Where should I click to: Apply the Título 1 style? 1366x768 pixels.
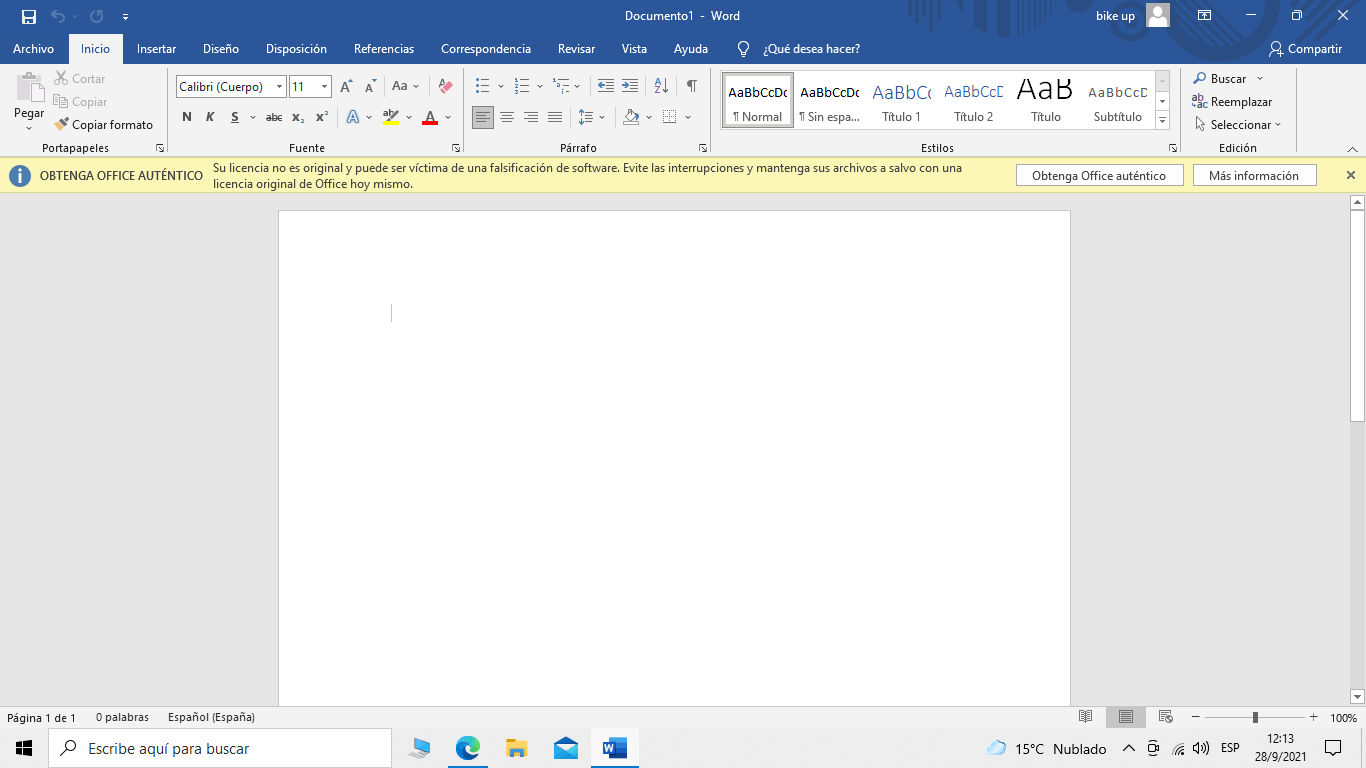point(902,100)
